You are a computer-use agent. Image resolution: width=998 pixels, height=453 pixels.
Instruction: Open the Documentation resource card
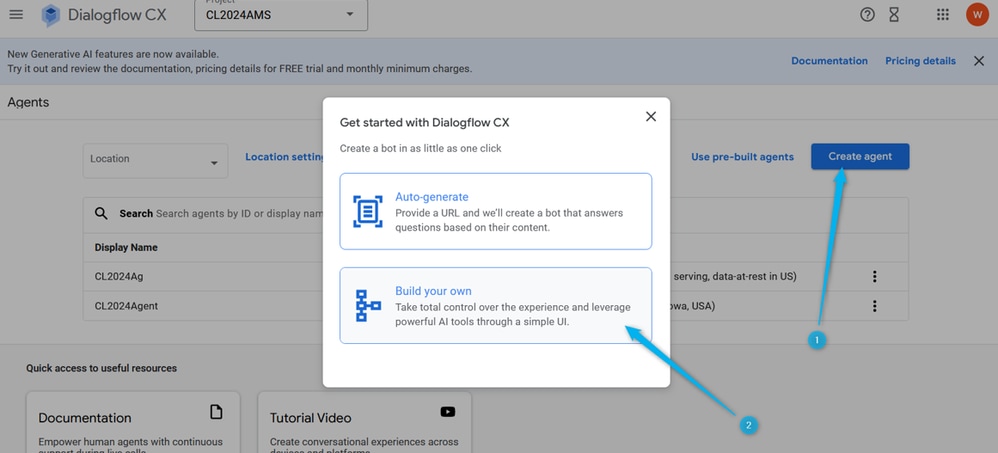[x=133, y=422]
